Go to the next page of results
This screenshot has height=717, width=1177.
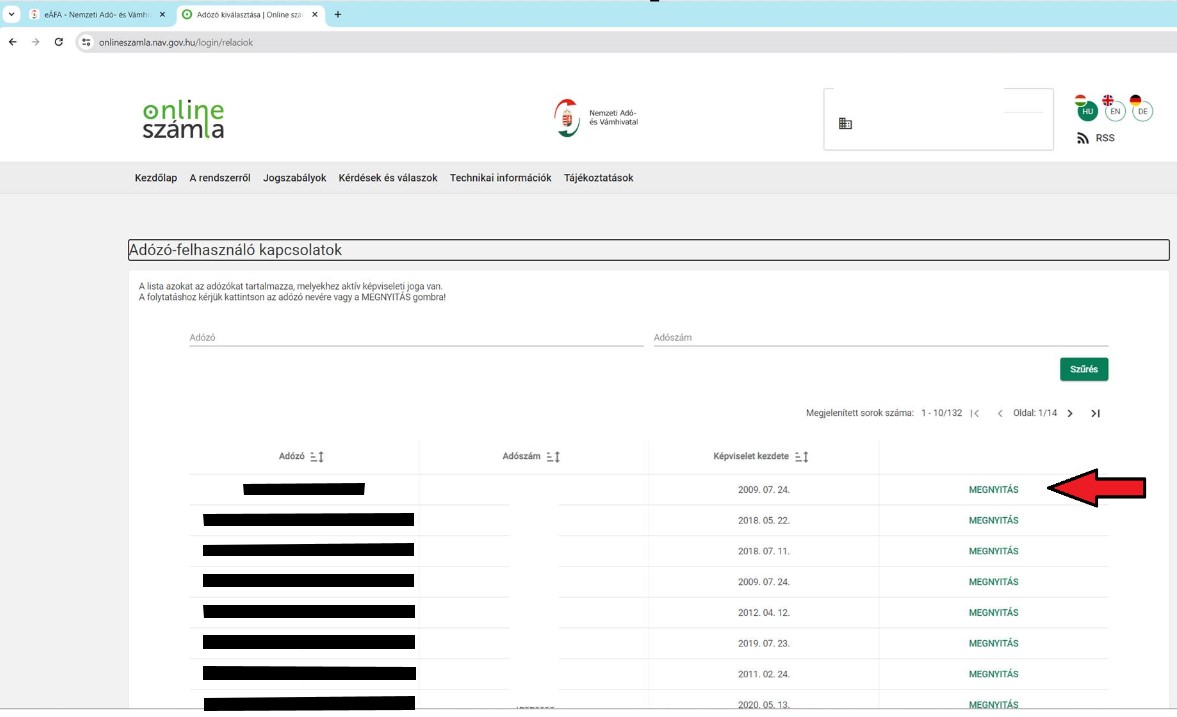(x=1070, y=413)
